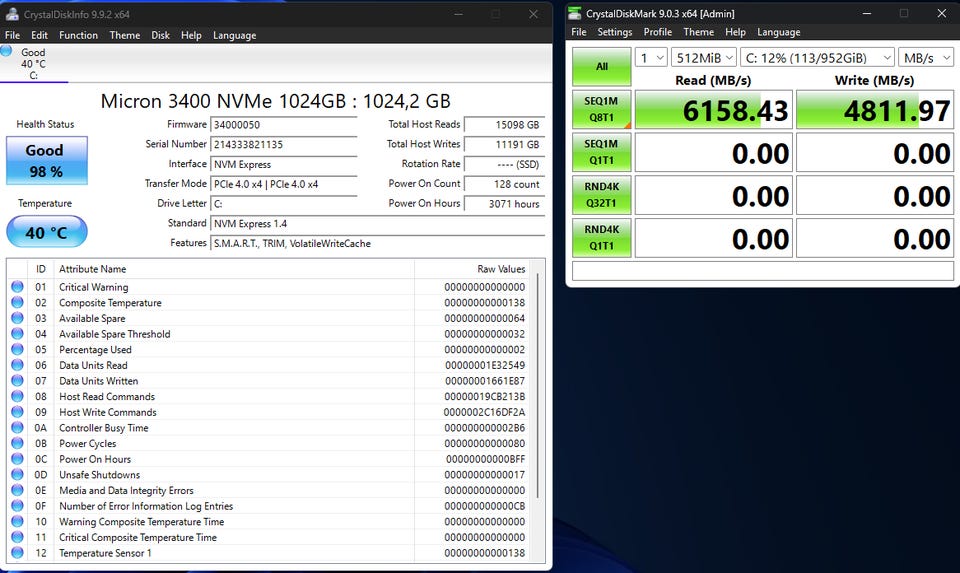960x573 pixels.
Task: Click the CrystalDiskMark title bar app icon
Action: 574,13
